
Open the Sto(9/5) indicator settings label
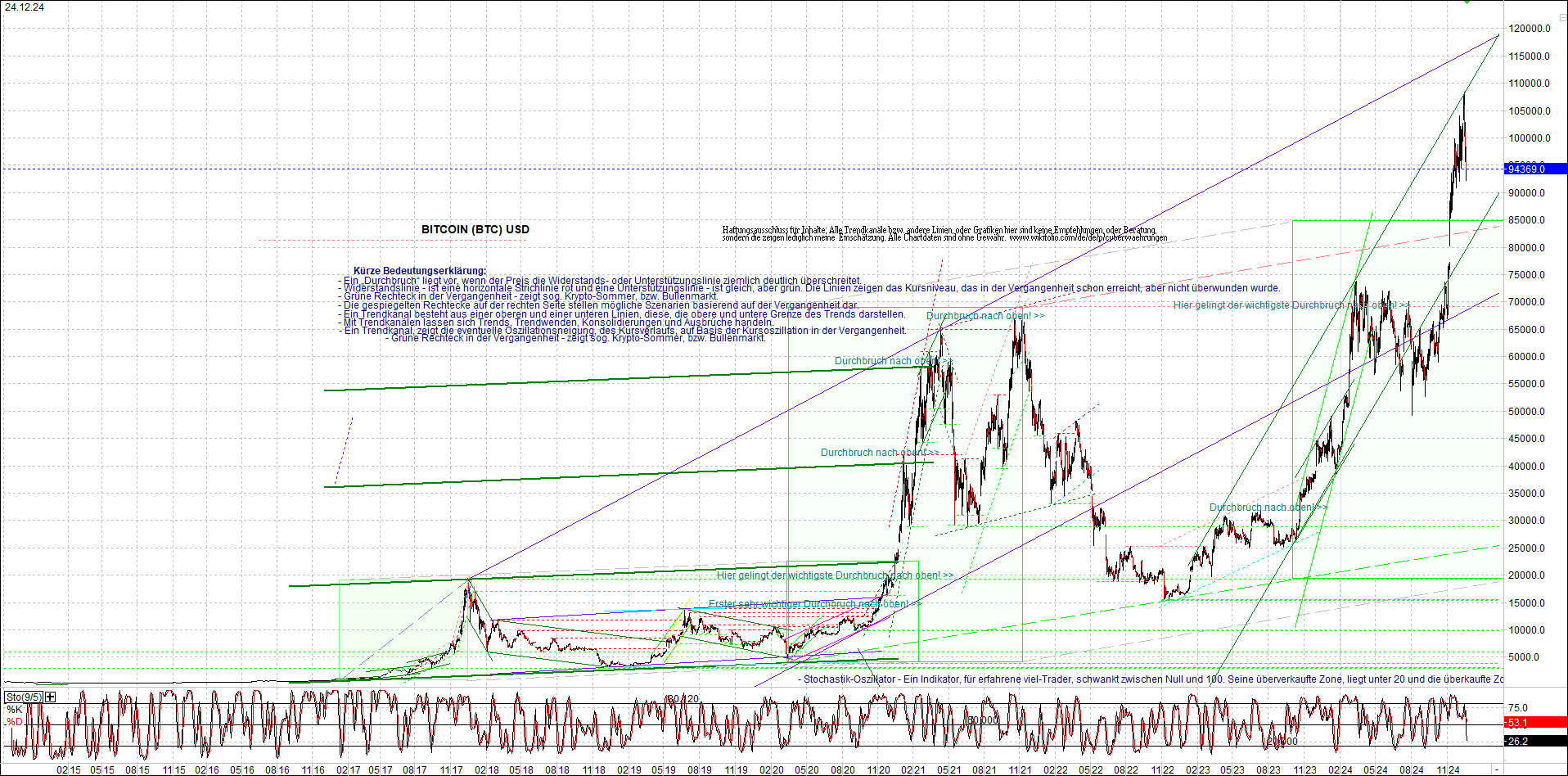point(24,697)
